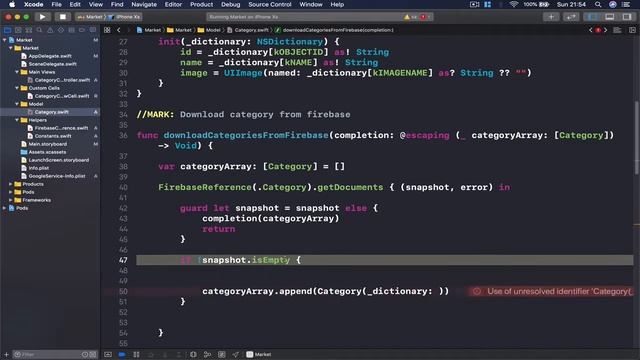640x360 pixels.
Task: Open the related items grid icon
Action: point(107,30)
